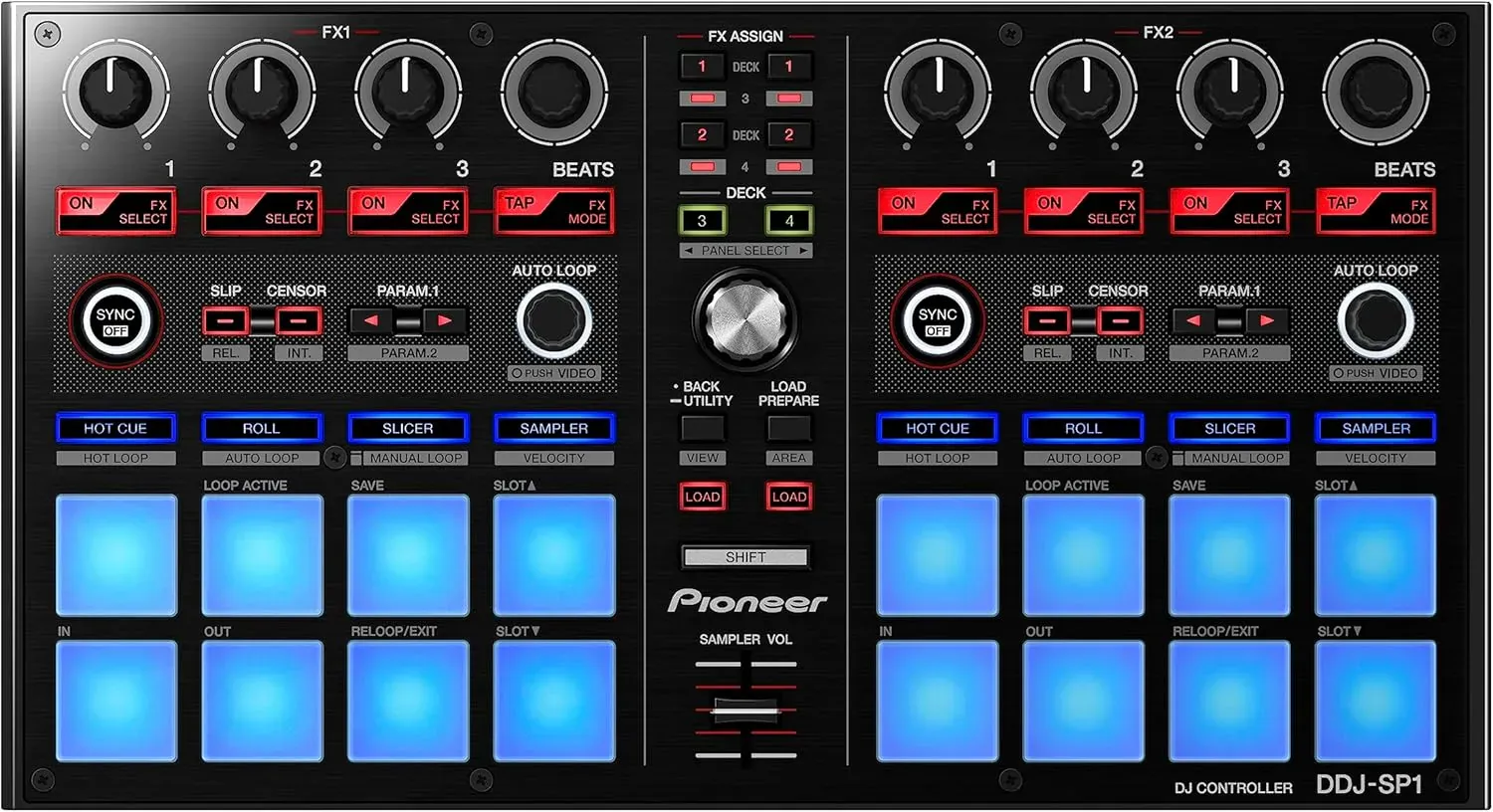Click right deck PARAM.1 right arrow
Viewport: 1493px width, 812px height.
tap(1266, 321)
